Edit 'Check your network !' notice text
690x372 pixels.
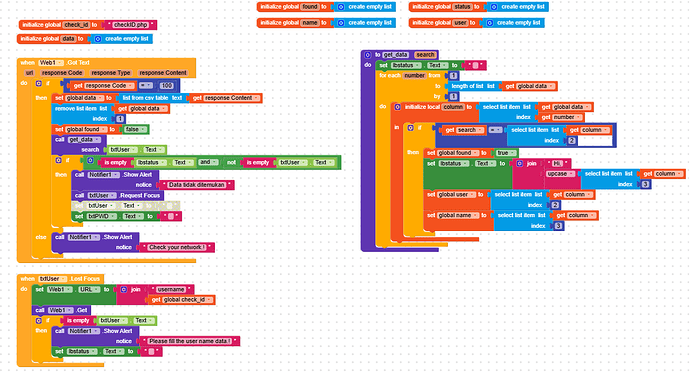(177, 247)
